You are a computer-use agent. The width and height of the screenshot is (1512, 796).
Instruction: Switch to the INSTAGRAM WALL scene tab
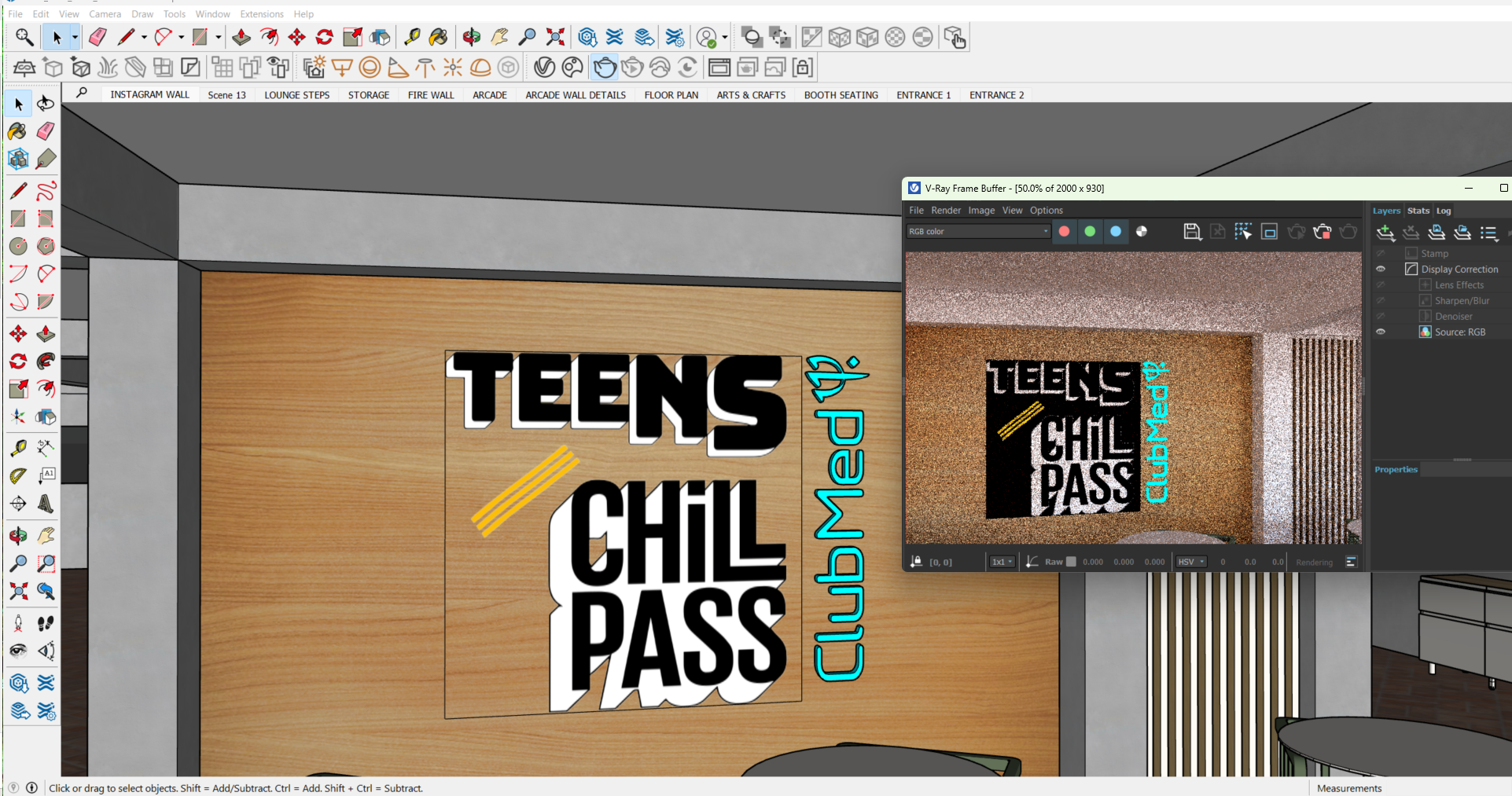[149, 94]
